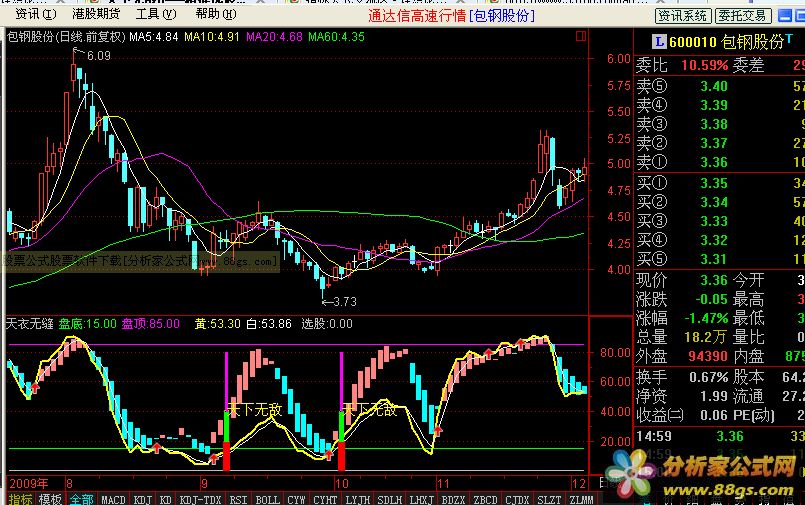Switch to the BOLL indicator tab
This screenshot has height=505, width=805.
pos(267,499)
